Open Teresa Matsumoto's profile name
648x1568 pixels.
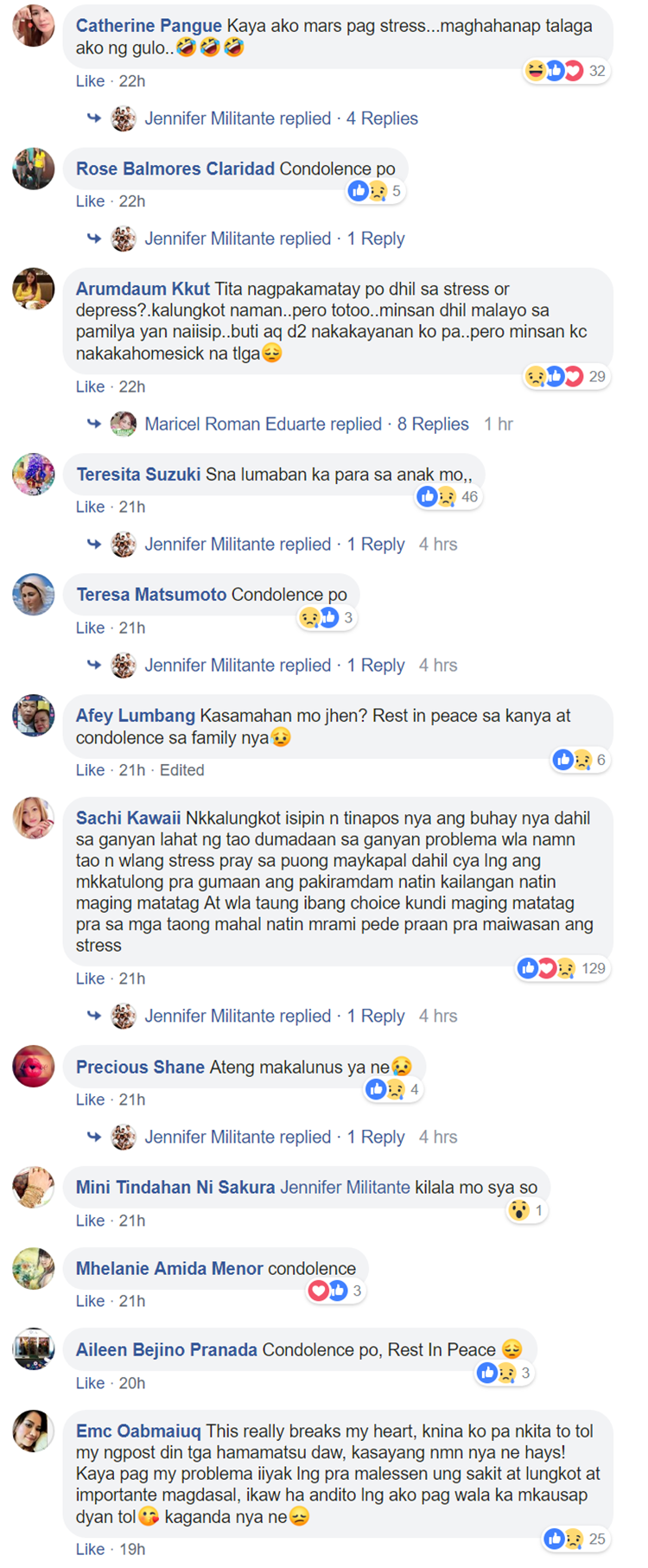(151, 595)
